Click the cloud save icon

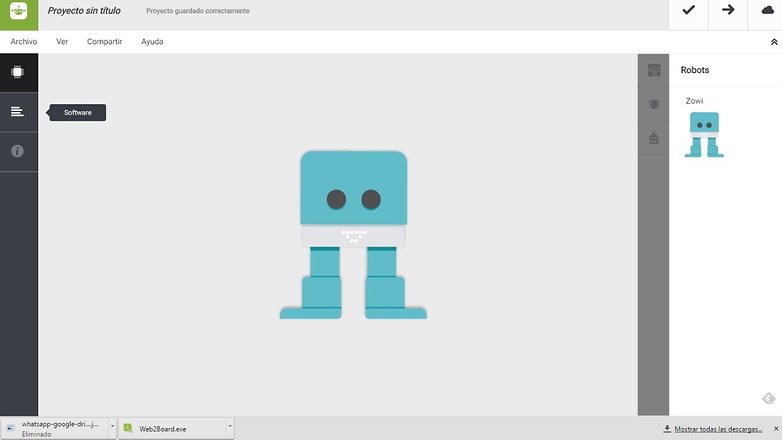(x=767, y=10)
